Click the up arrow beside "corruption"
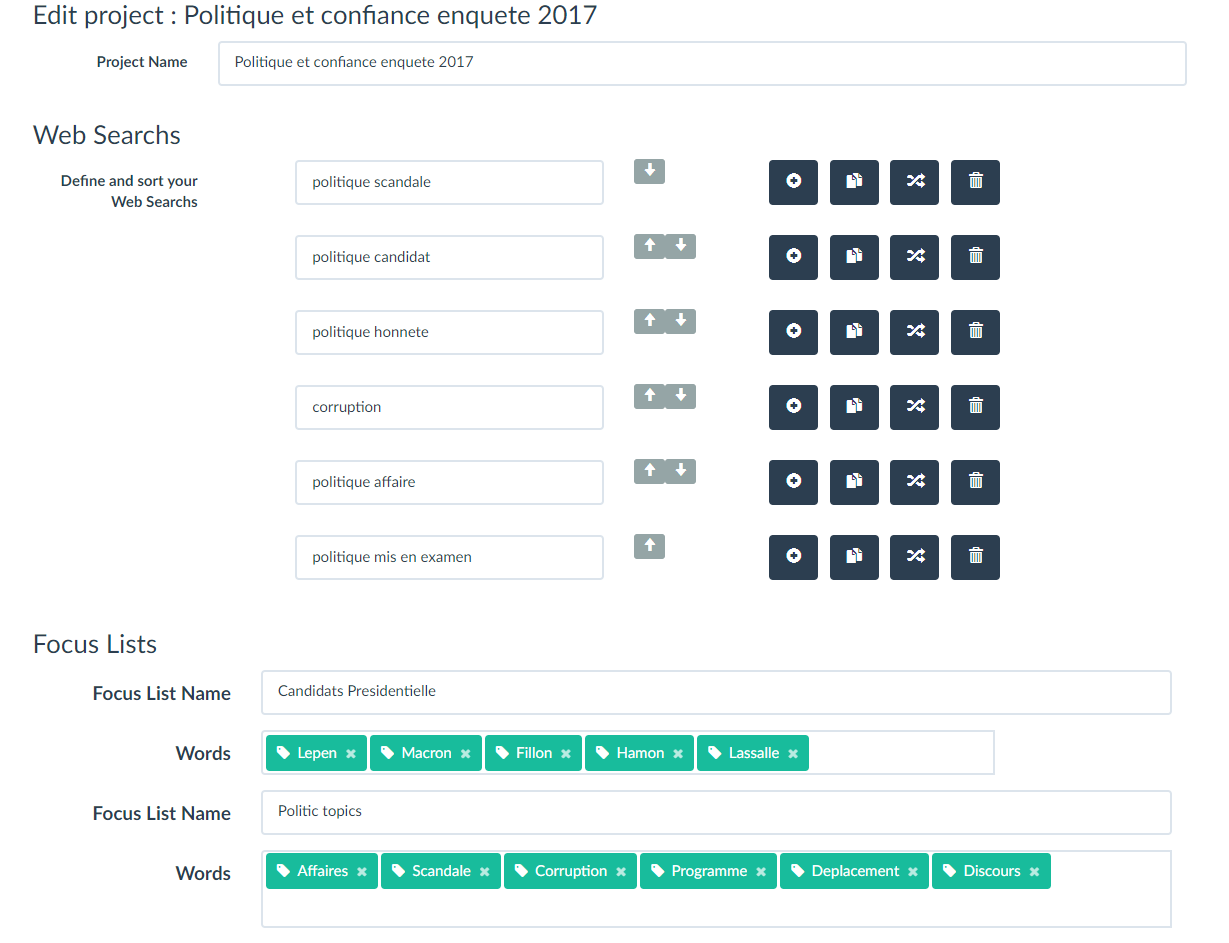This screenshot has width=1229, height=943. 649,396
